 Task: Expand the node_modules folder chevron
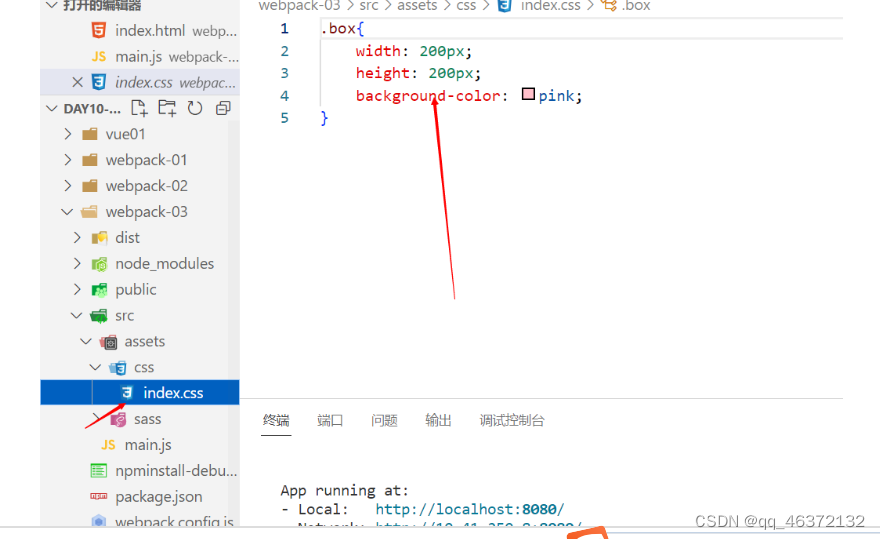click(77, 264)
